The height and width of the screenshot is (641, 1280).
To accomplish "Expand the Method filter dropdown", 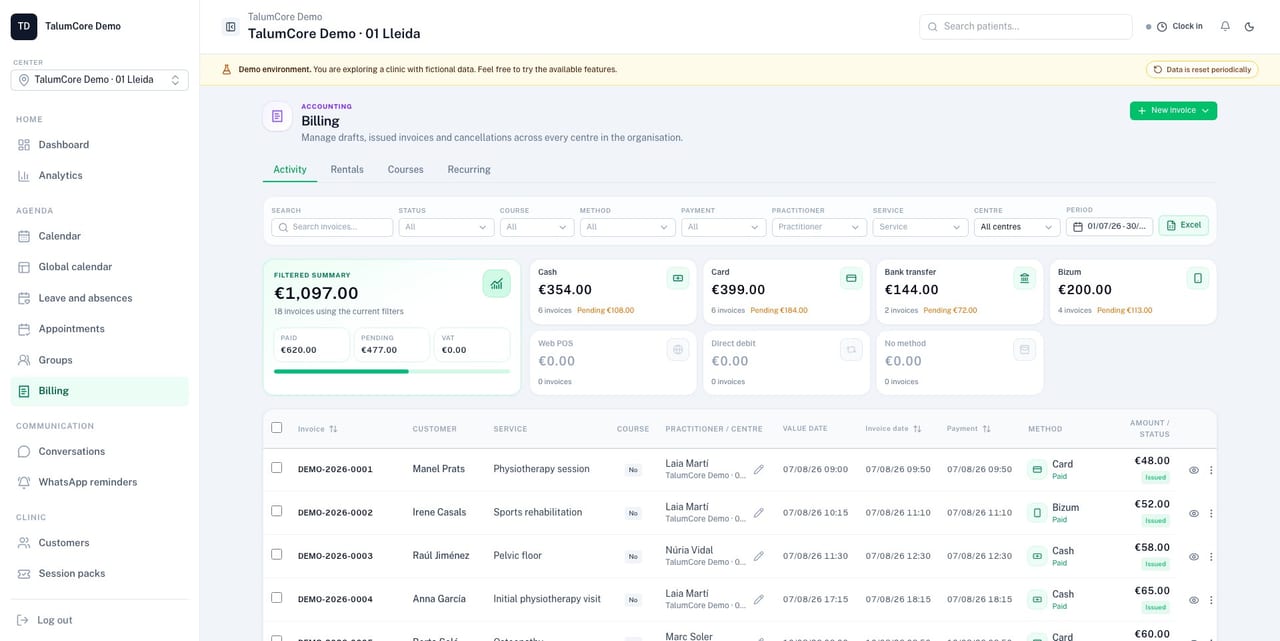I will [x=627, y=227].
